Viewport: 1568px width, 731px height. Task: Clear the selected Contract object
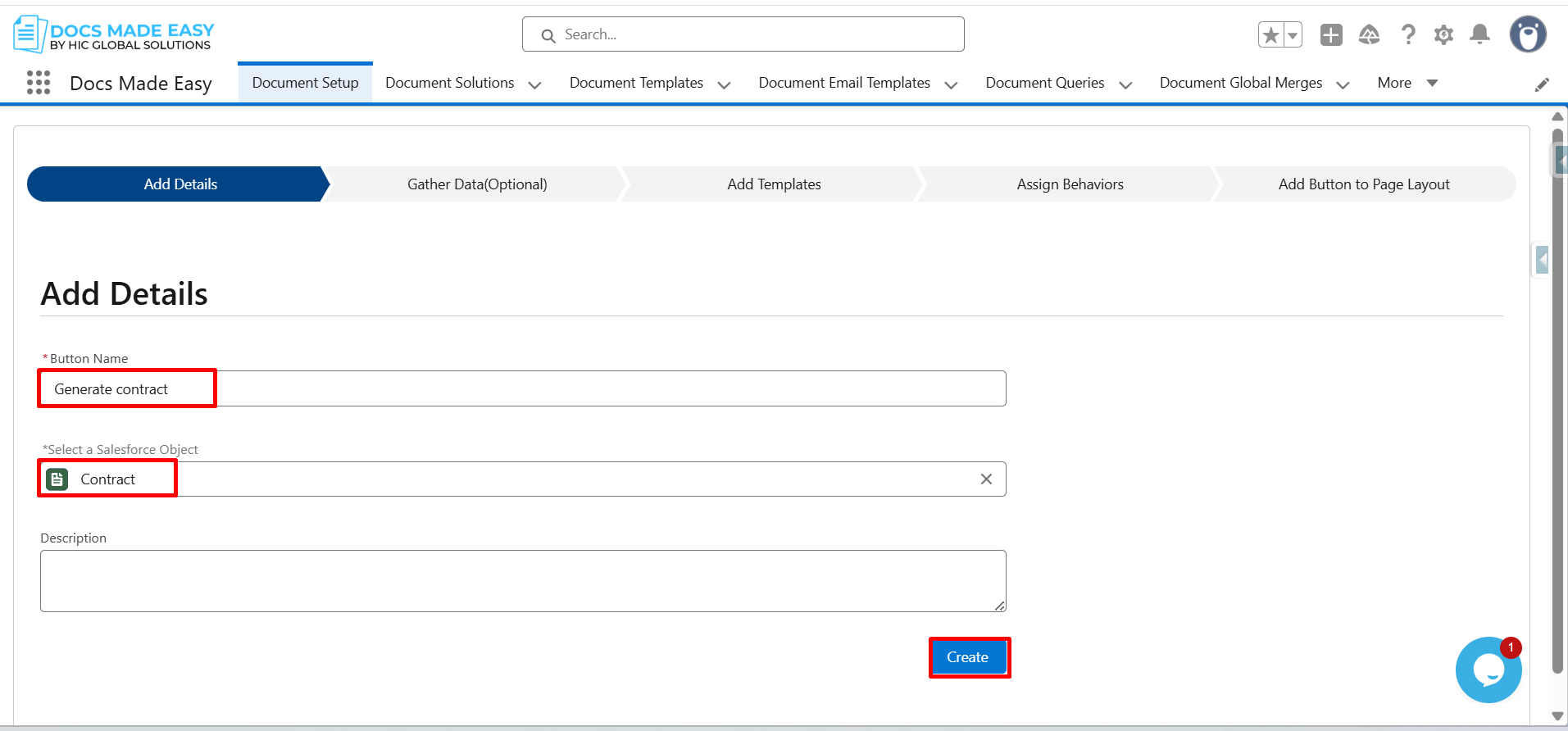(986, 479)
